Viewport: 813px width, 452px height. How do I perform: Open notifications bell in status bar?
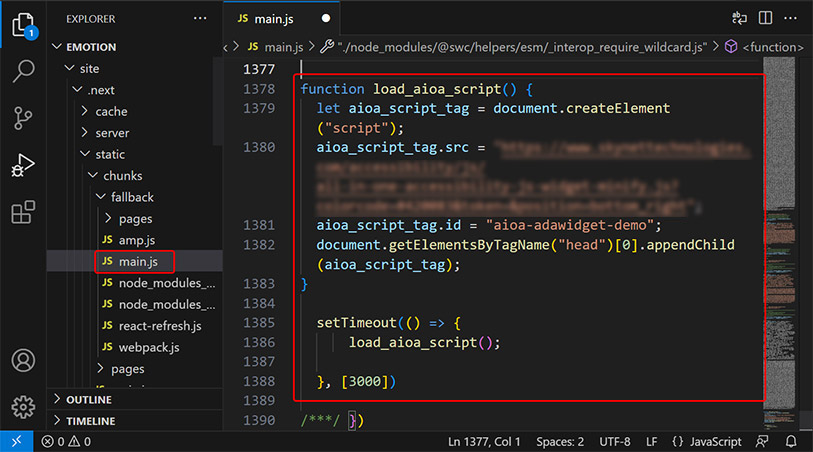pos(791,442)
